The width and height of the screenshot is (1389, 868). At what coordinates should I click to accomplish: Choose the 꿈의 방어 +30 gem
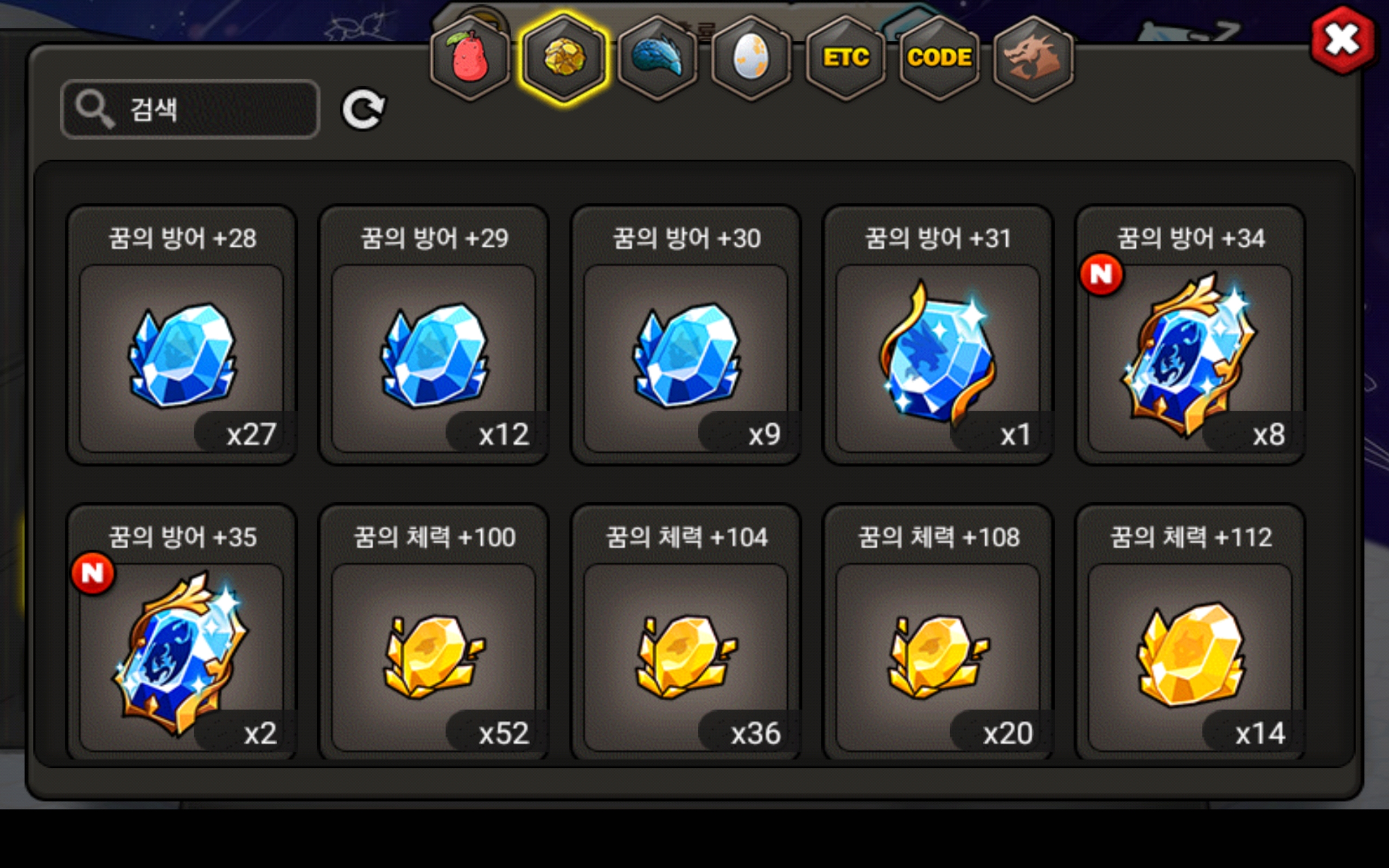point(686,335)
